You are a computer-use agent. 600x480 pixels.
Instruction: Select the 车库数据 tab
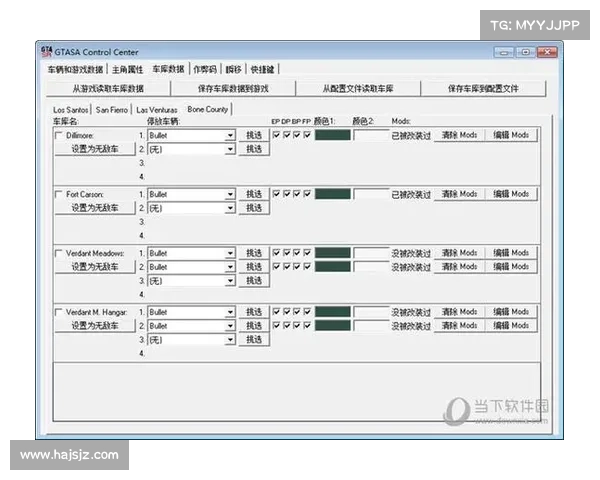click(168, 69)
